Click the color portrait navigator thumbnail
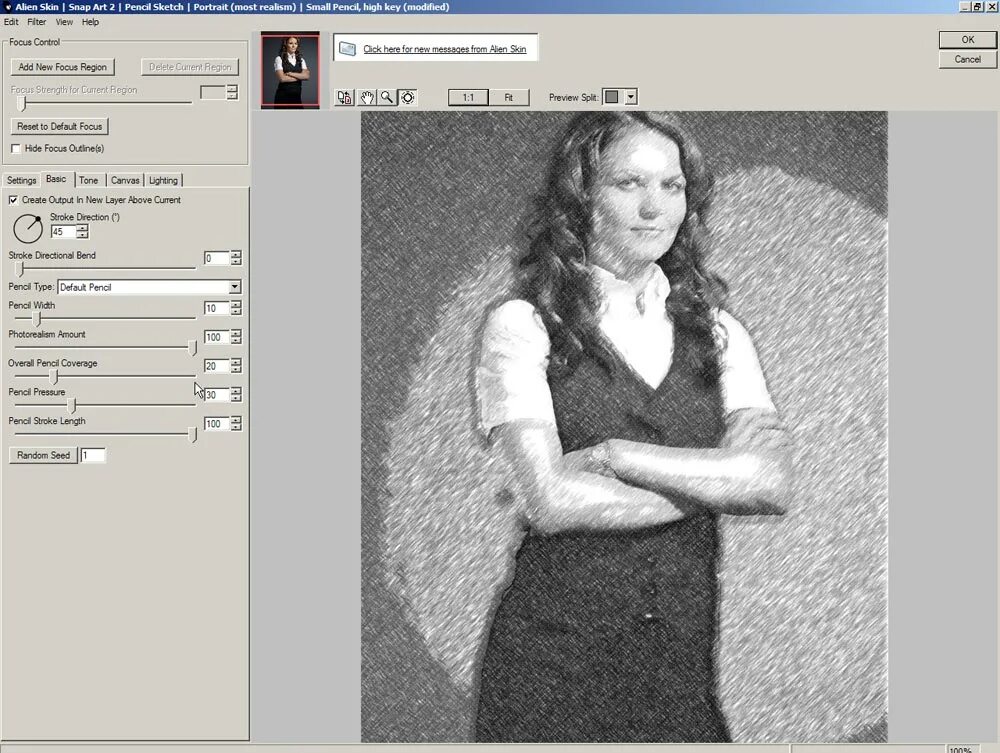The image size is (1000, 753). (290, 71)
